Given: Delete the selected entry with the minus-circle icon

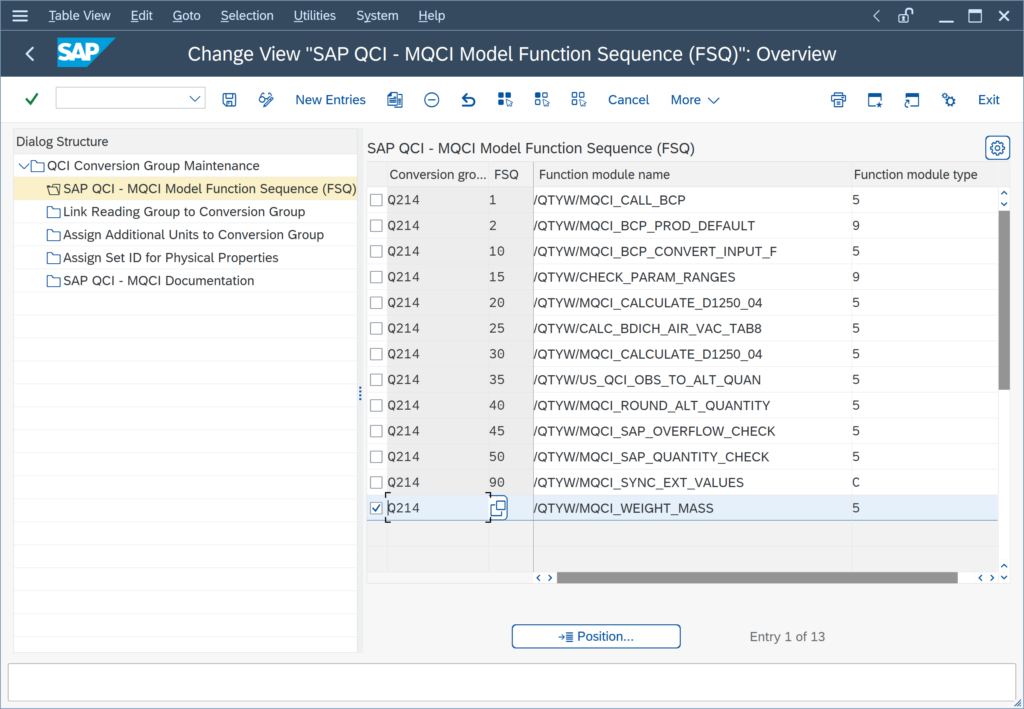Looking at the screenshot, I should coord(432,99).
